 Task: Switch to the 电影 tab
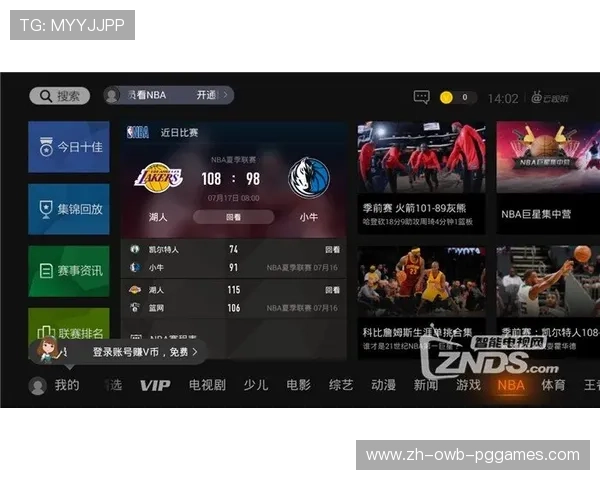point(298,385)
